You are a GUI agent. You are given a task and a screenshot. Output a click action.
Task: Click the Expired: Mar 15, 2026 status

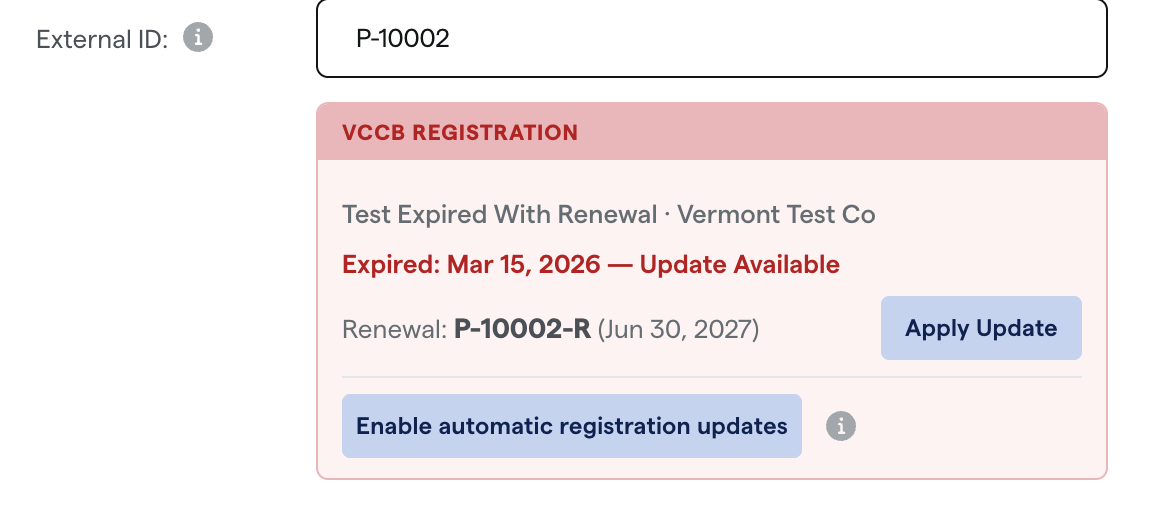click(x=471, y=265)
